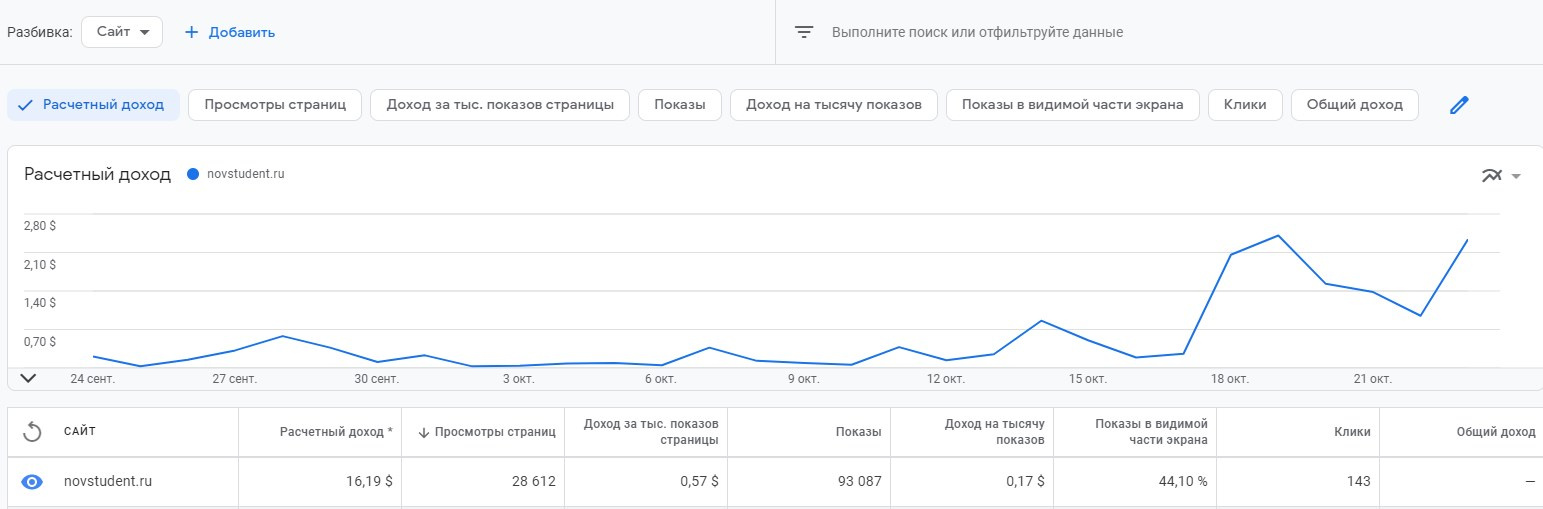Image resolution: width=1543 pixels, height=509 pixels.
Task: Click the filter icon beside search field
Action: tap(804, 32)
